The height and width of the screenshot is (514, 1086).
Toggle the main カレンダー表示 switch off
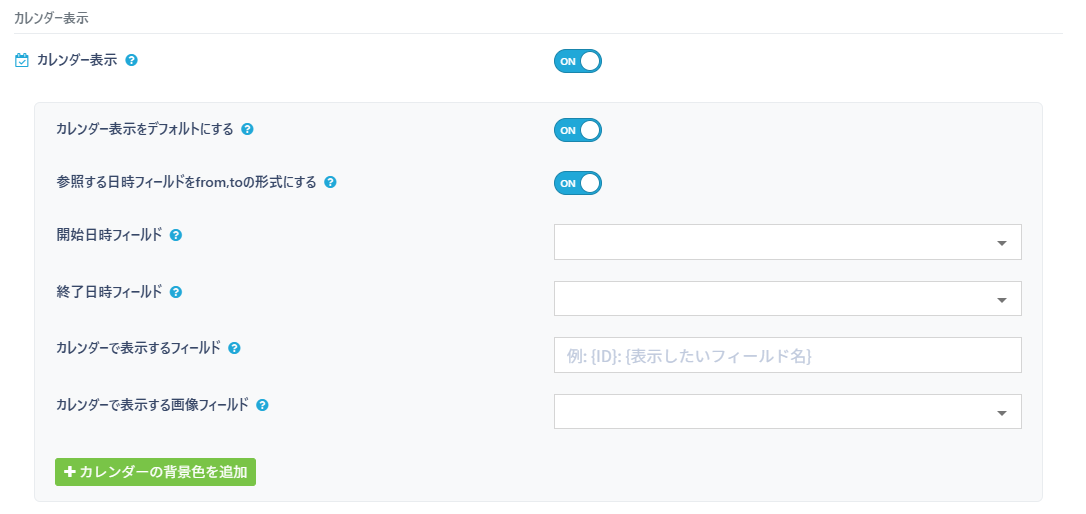point(577,62)
